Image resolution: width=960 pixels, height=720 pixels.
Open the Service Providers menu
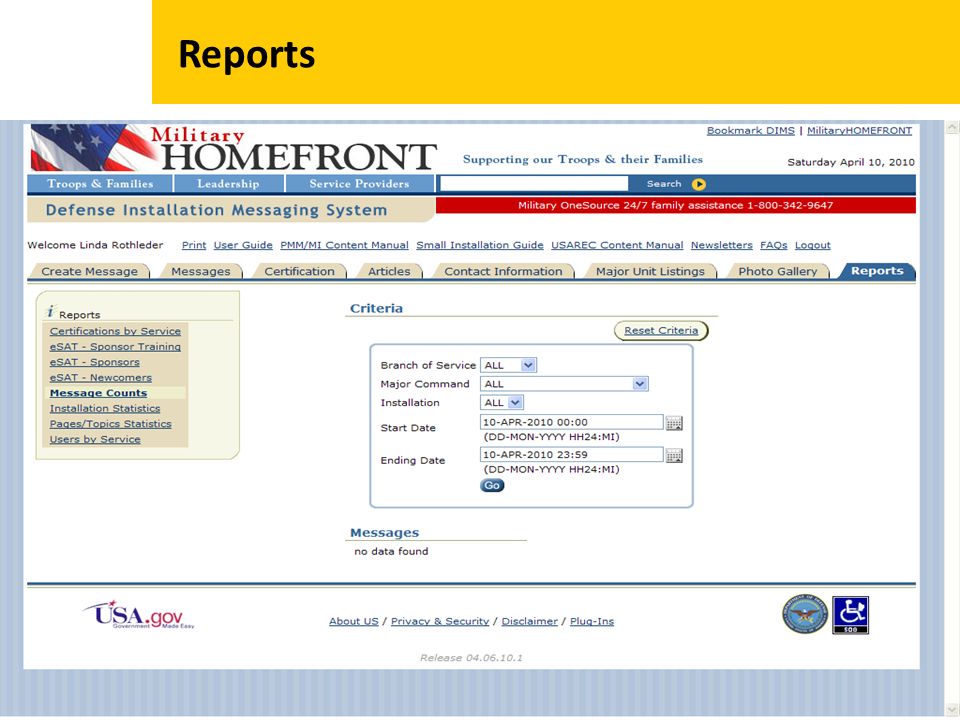click(359, 184)
